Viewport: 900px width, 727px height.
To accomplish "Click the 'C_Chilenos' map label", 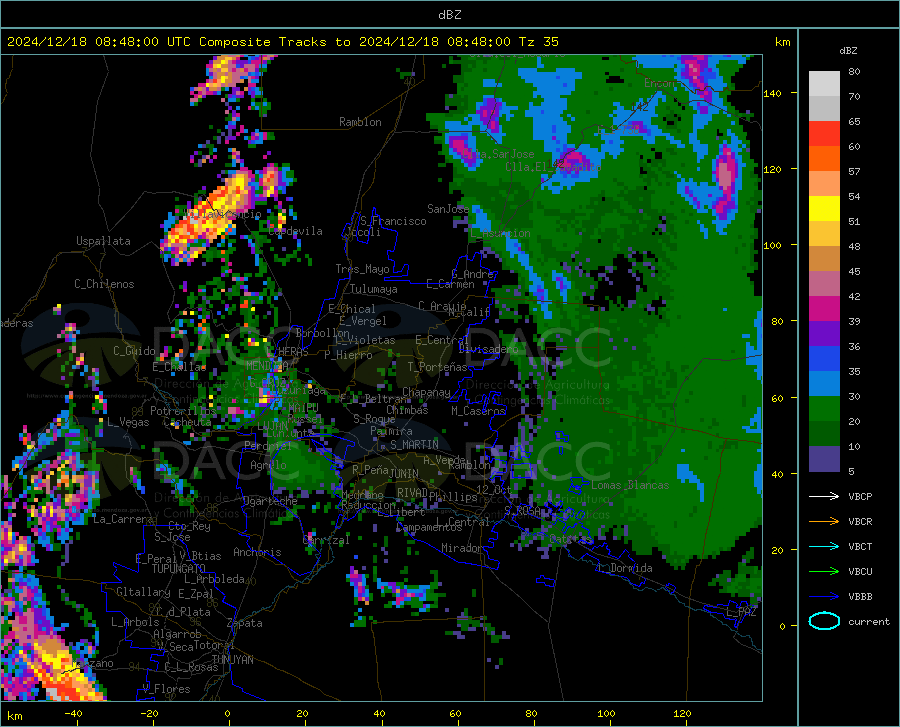I will [x=104, y=284].
